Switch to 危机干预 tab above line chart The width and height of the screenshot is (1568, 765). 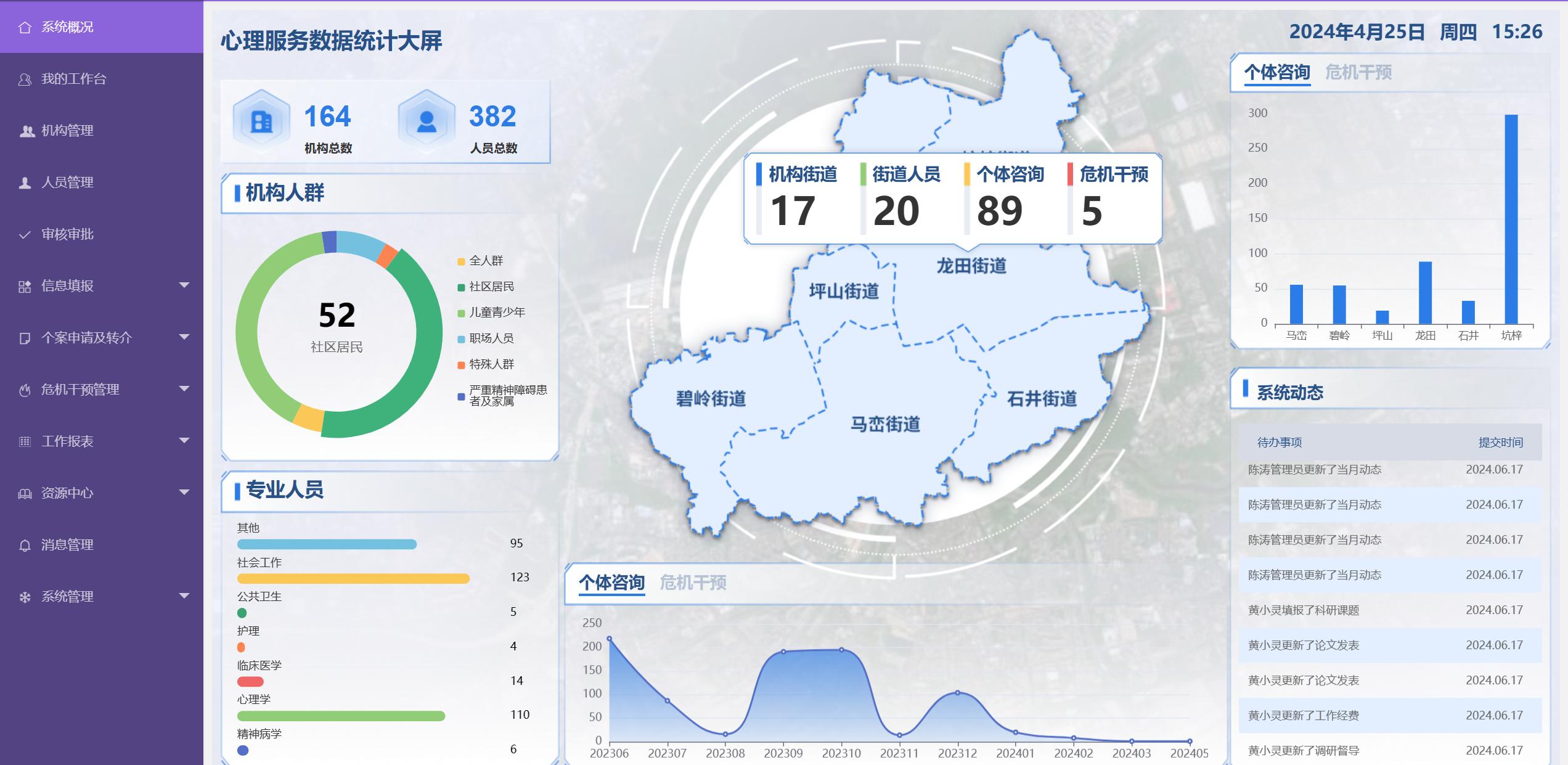(693, 583)
